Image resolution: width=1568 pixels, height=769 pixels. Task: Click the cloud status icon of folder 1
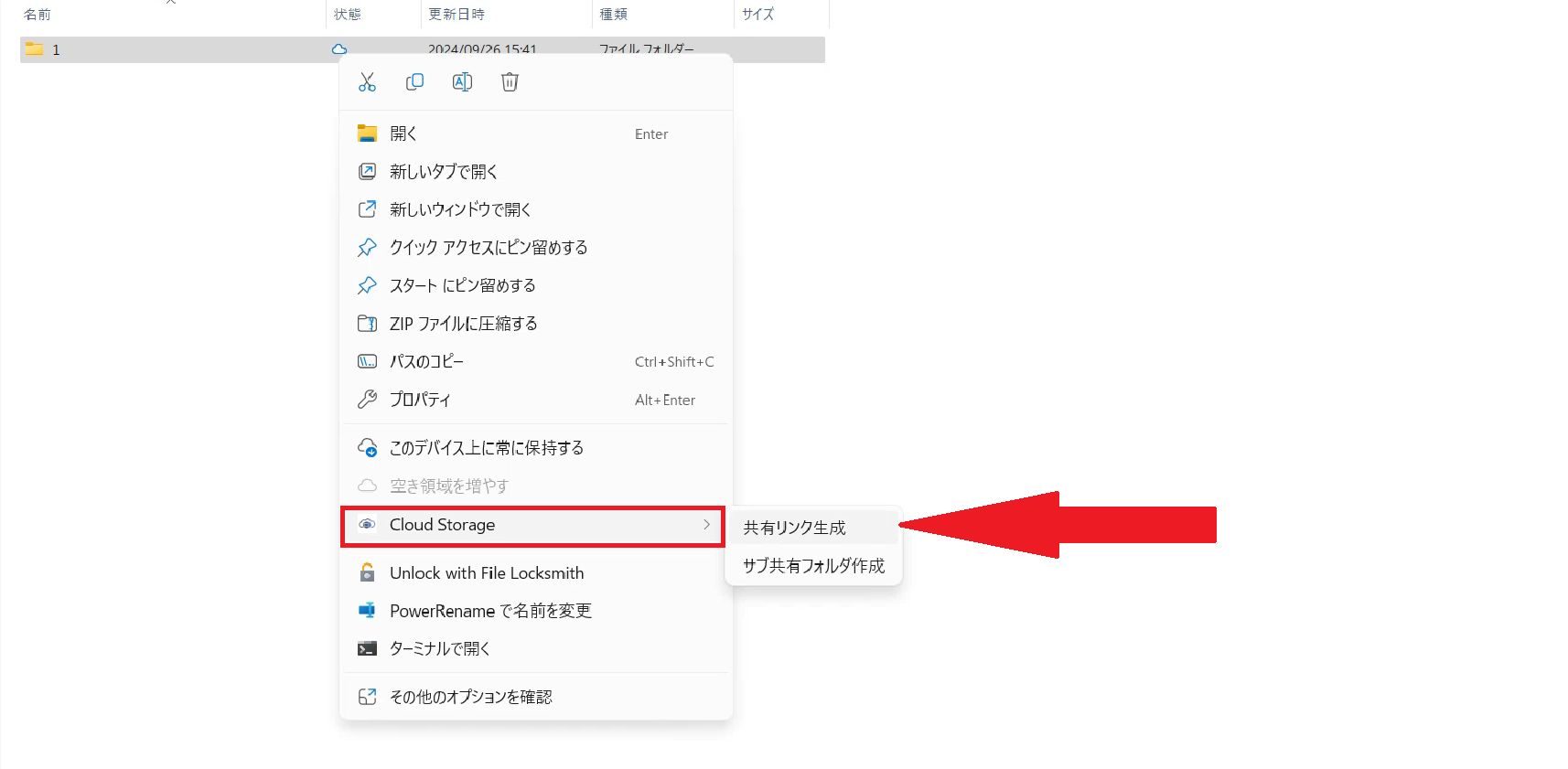(x=339, y=49)
